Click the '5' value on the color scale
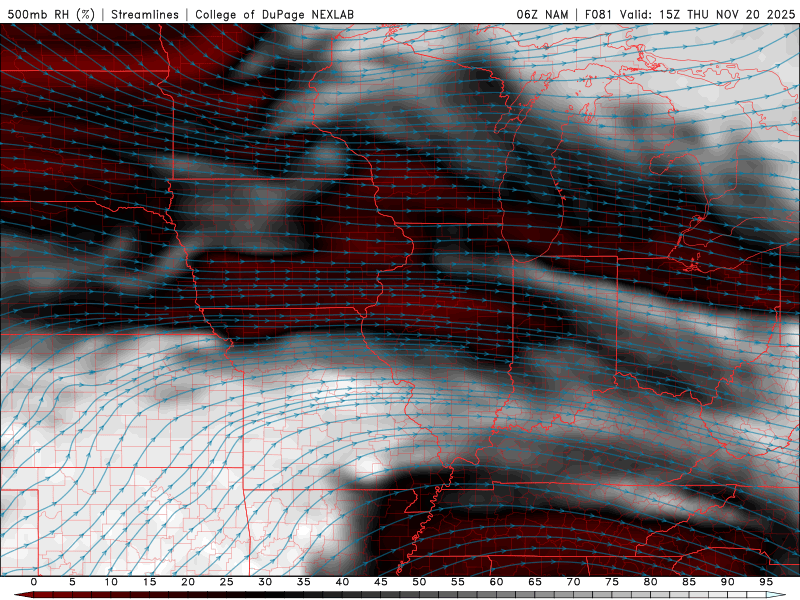The height and width of the screenshot is (600, 800). [x=72, y=582]
